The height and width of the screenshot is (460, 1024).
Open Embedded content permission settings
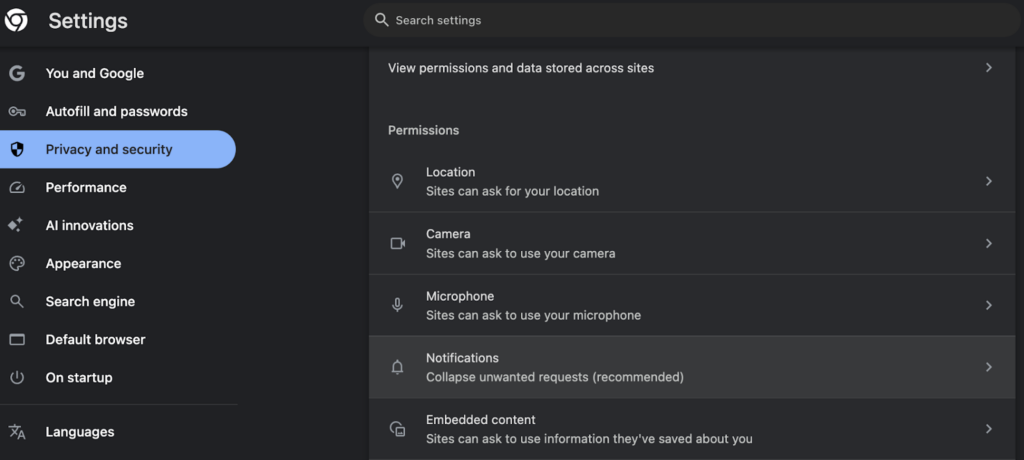(x=692, y=429)
